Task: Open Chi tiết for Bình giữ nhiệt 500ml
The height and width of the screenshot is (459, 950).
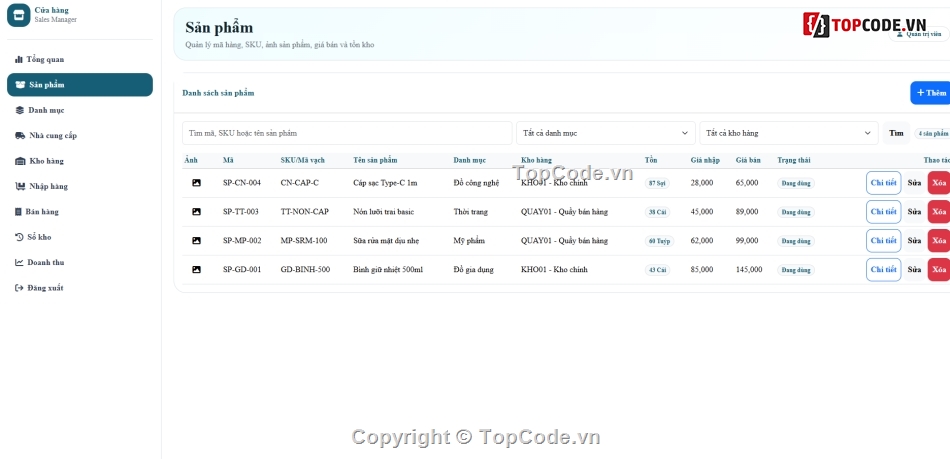Action: 883,269
